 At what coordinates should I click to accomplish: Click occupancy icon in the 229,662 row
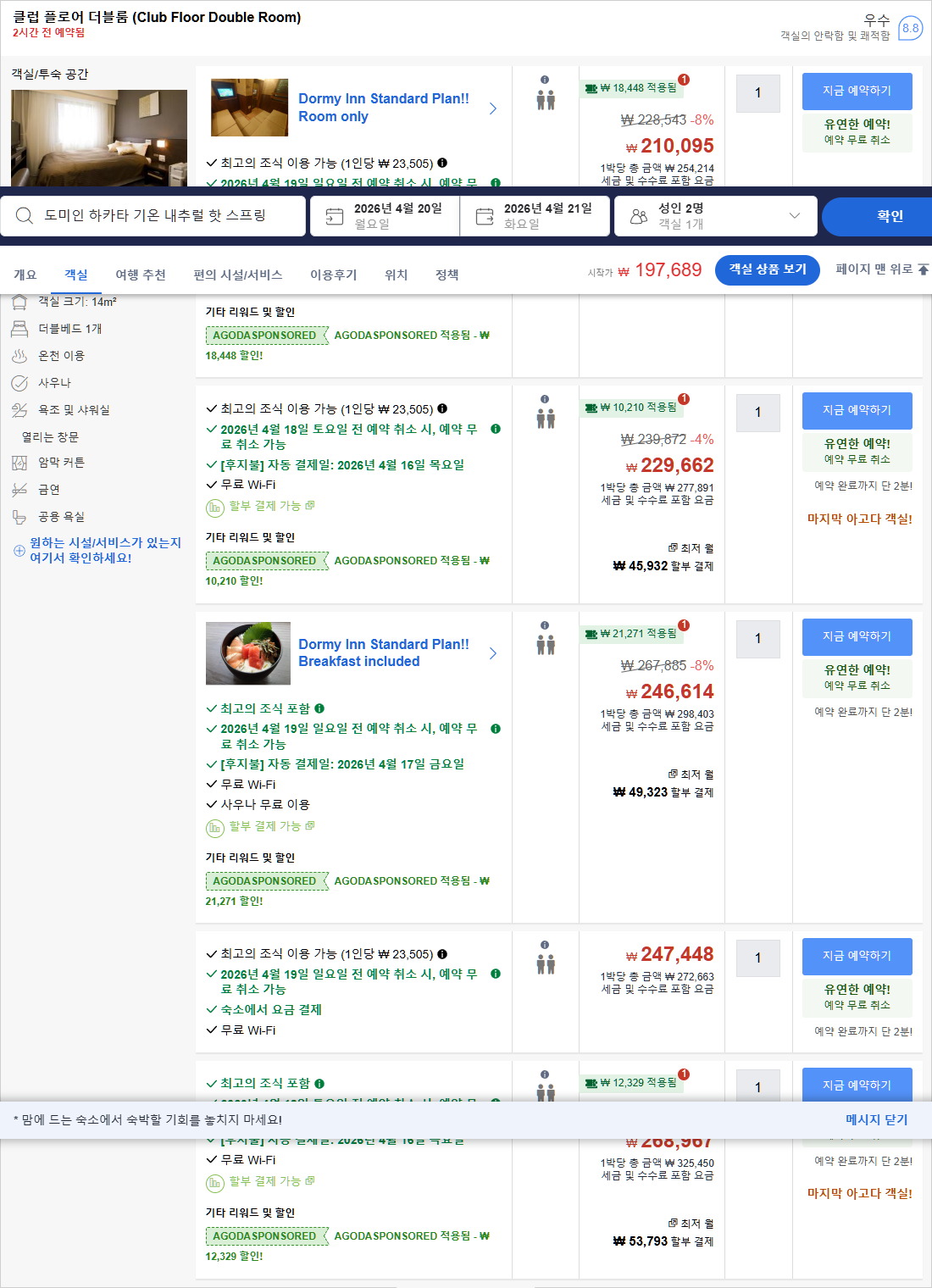coord(546,419)
